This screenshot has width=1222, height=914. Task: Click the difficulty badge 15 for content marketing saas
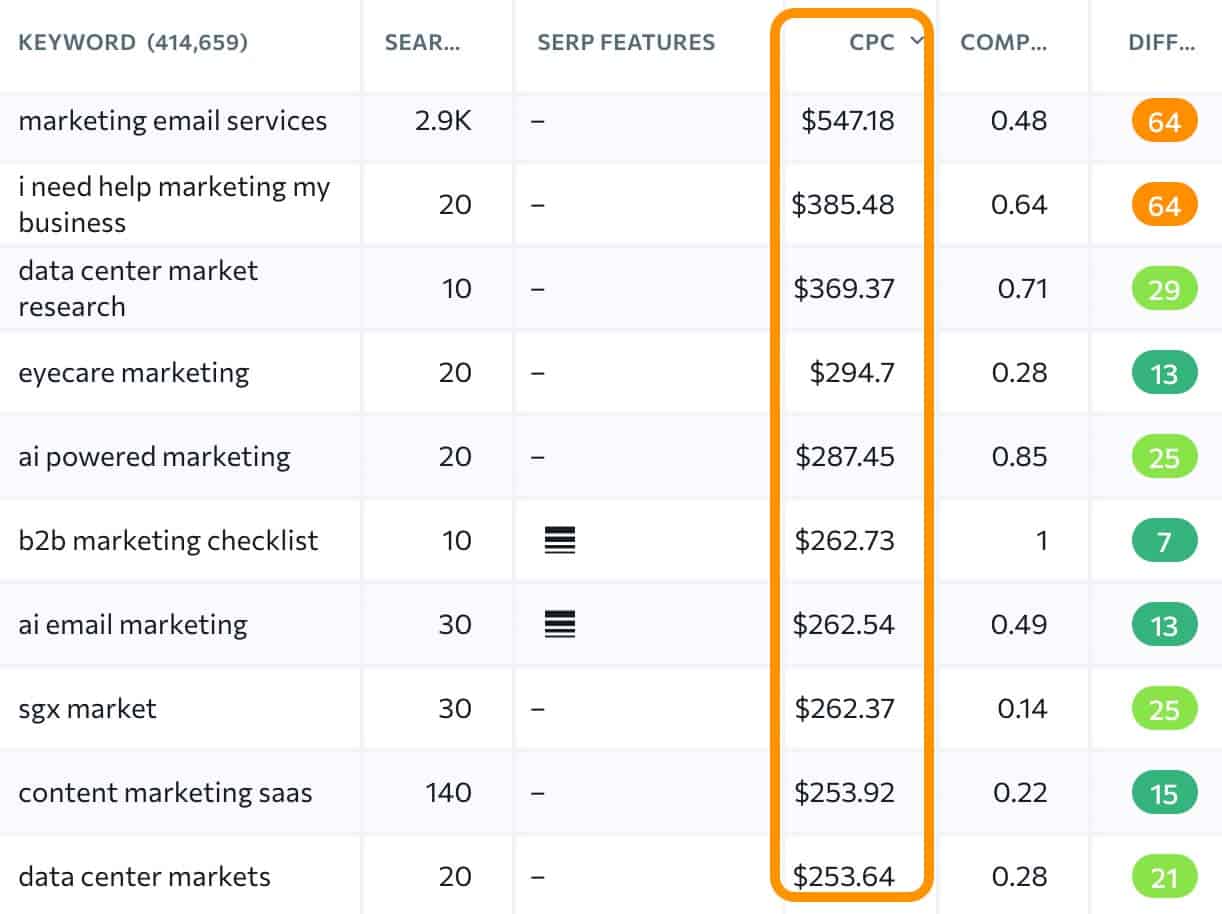click(1162, 792)
